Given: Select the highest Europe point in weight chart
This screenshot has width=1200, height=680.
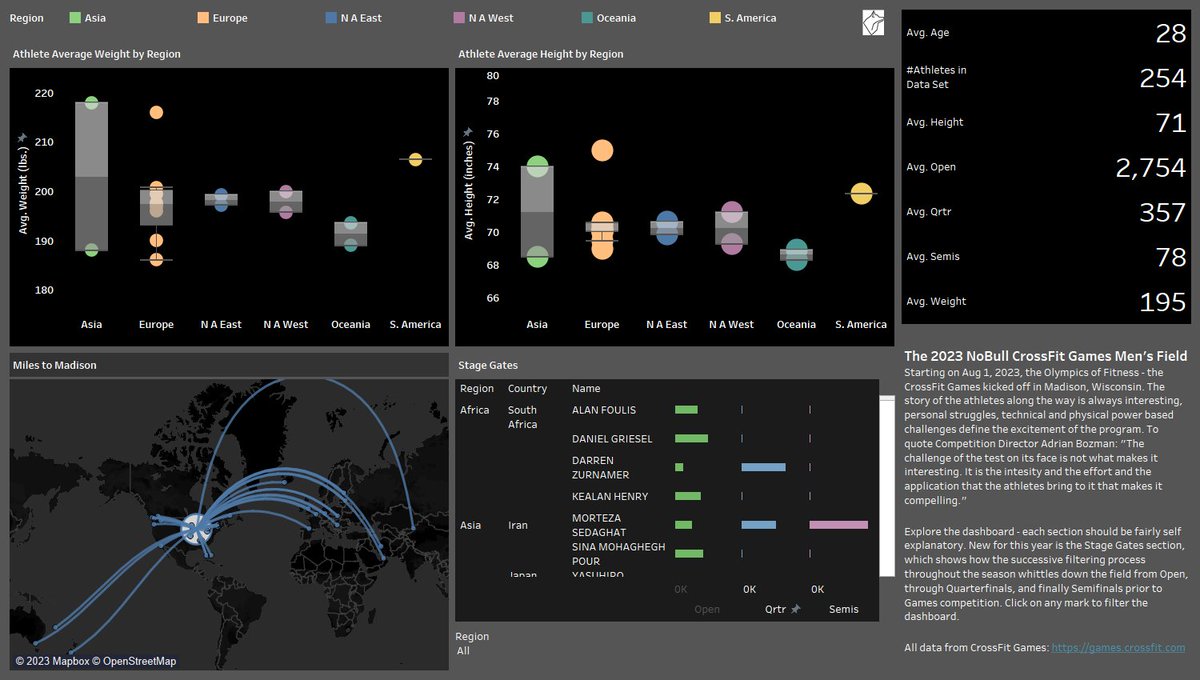Looking at the screenshot, I should coord(156,112).
